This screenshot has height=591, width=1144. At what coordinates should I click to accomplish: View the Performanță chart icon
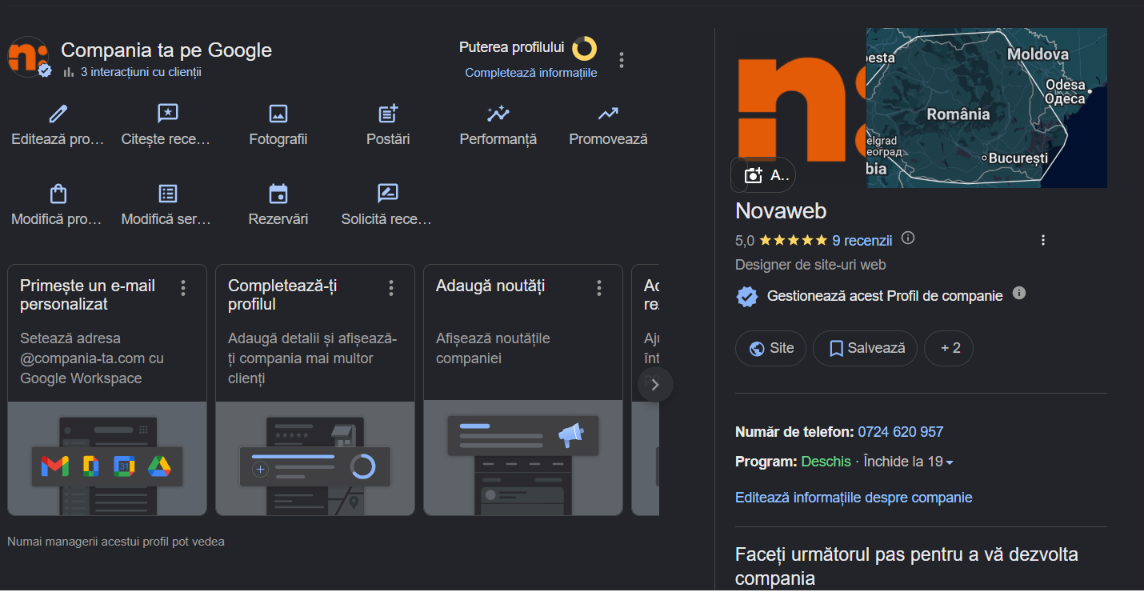498,114
